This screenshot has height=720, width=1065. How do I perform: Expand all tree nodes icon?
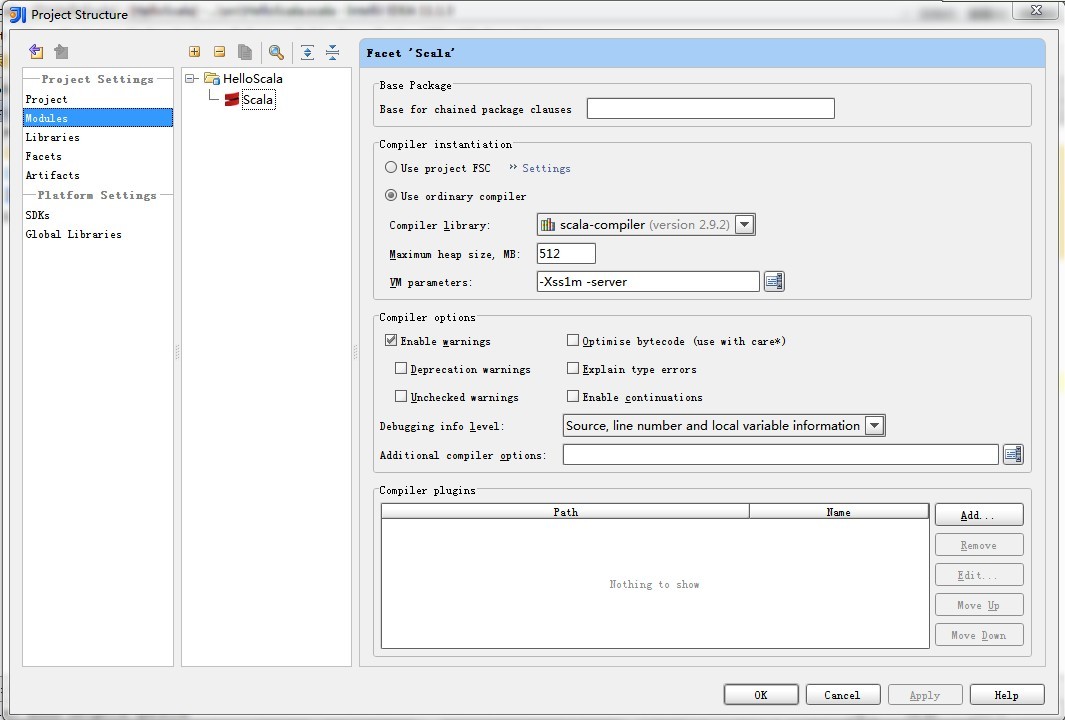[x=307, y=52]
